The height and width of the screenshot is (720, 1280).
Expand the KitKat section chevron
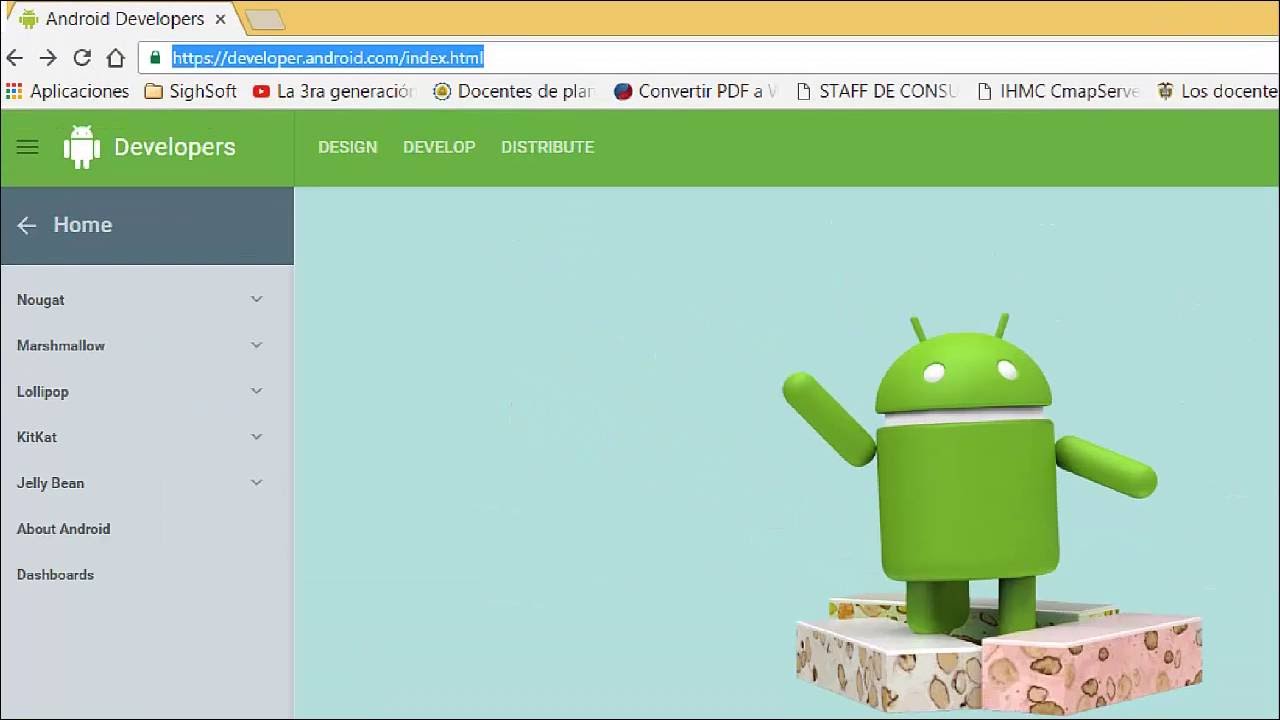[x=257, y=437]
